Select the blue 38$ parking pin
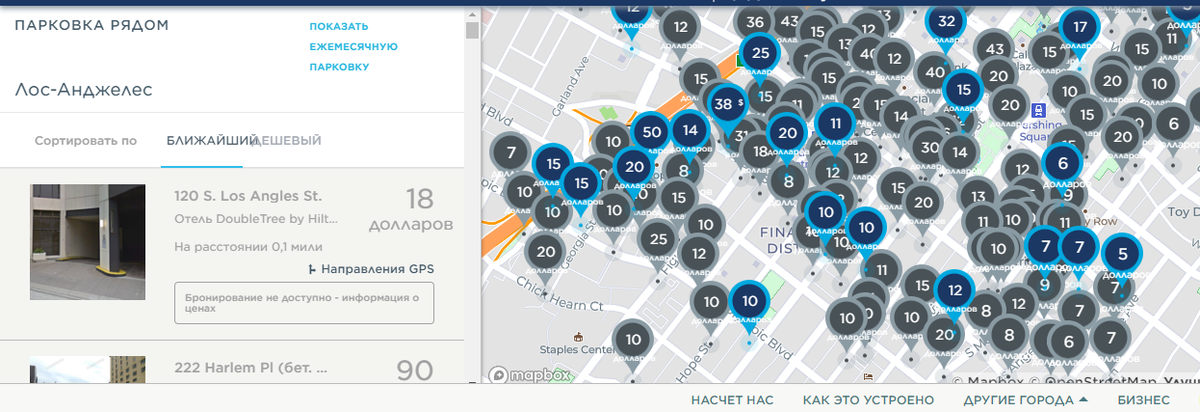 tap(727, 102)
